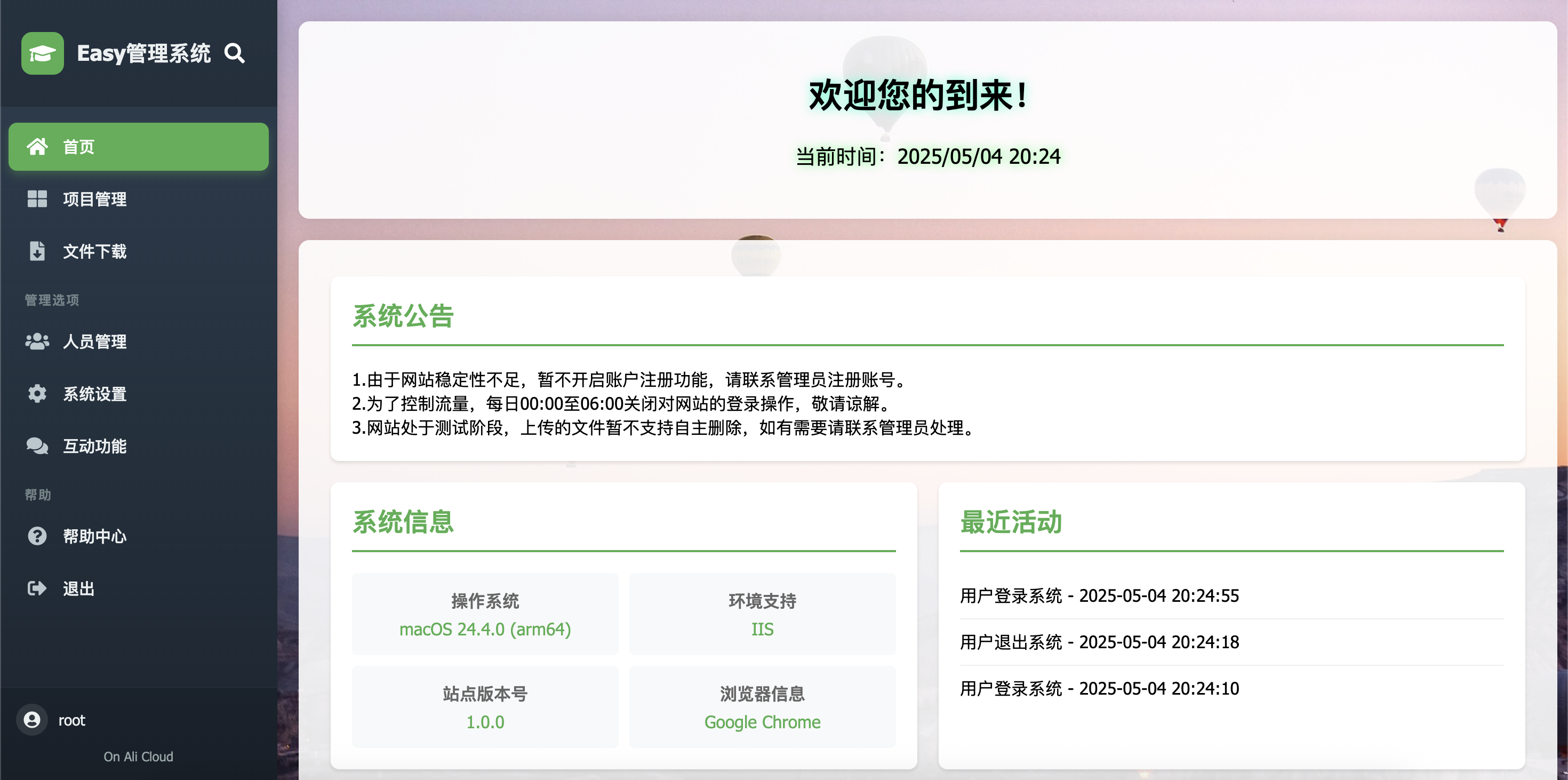Click the root username text
This screenshot has height=780, width=1568.
point(72,720)
